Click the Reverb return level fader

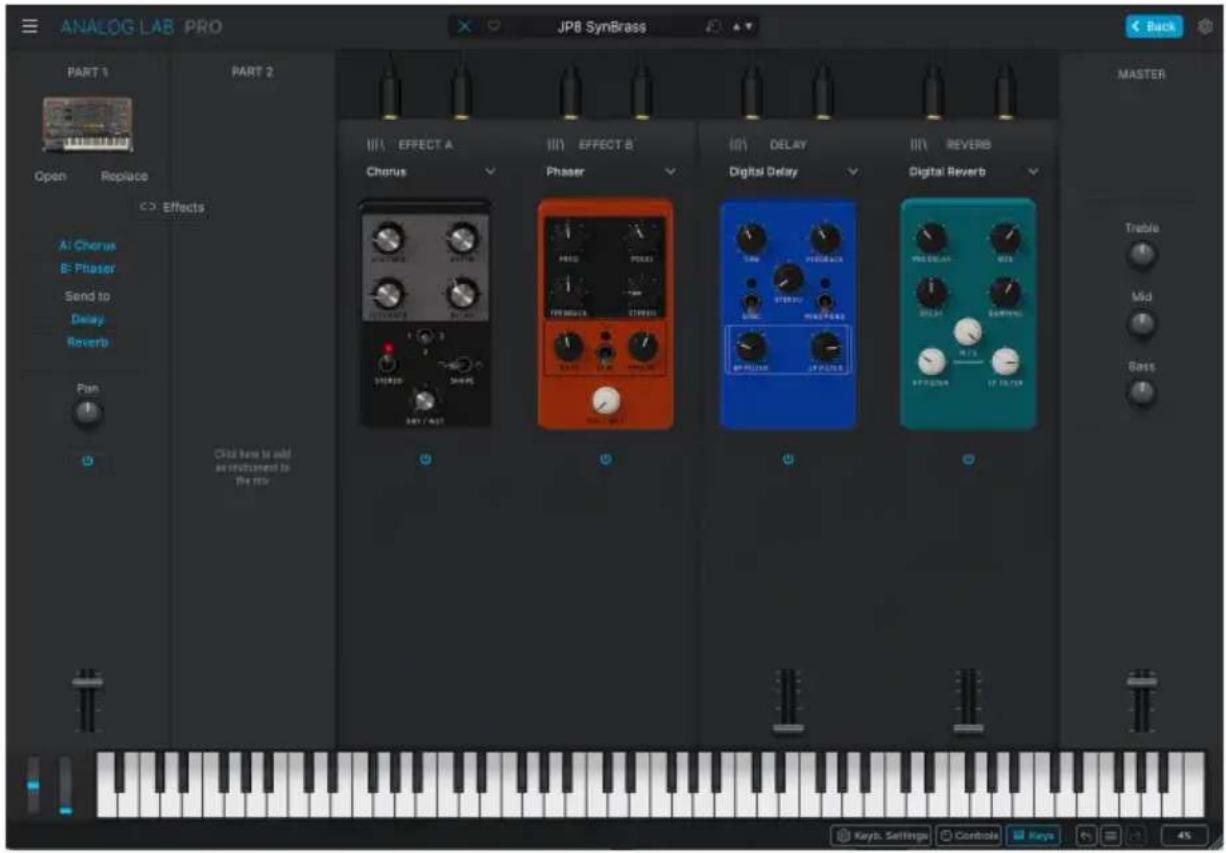click(x=968, y=727)
